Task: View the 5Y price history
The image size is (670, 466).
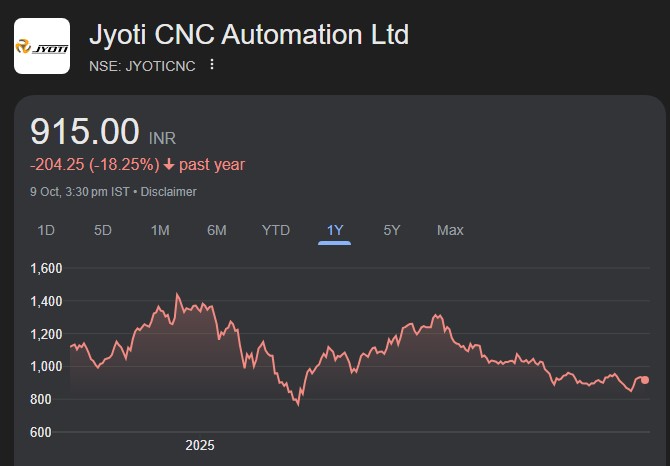Action: 392,230
